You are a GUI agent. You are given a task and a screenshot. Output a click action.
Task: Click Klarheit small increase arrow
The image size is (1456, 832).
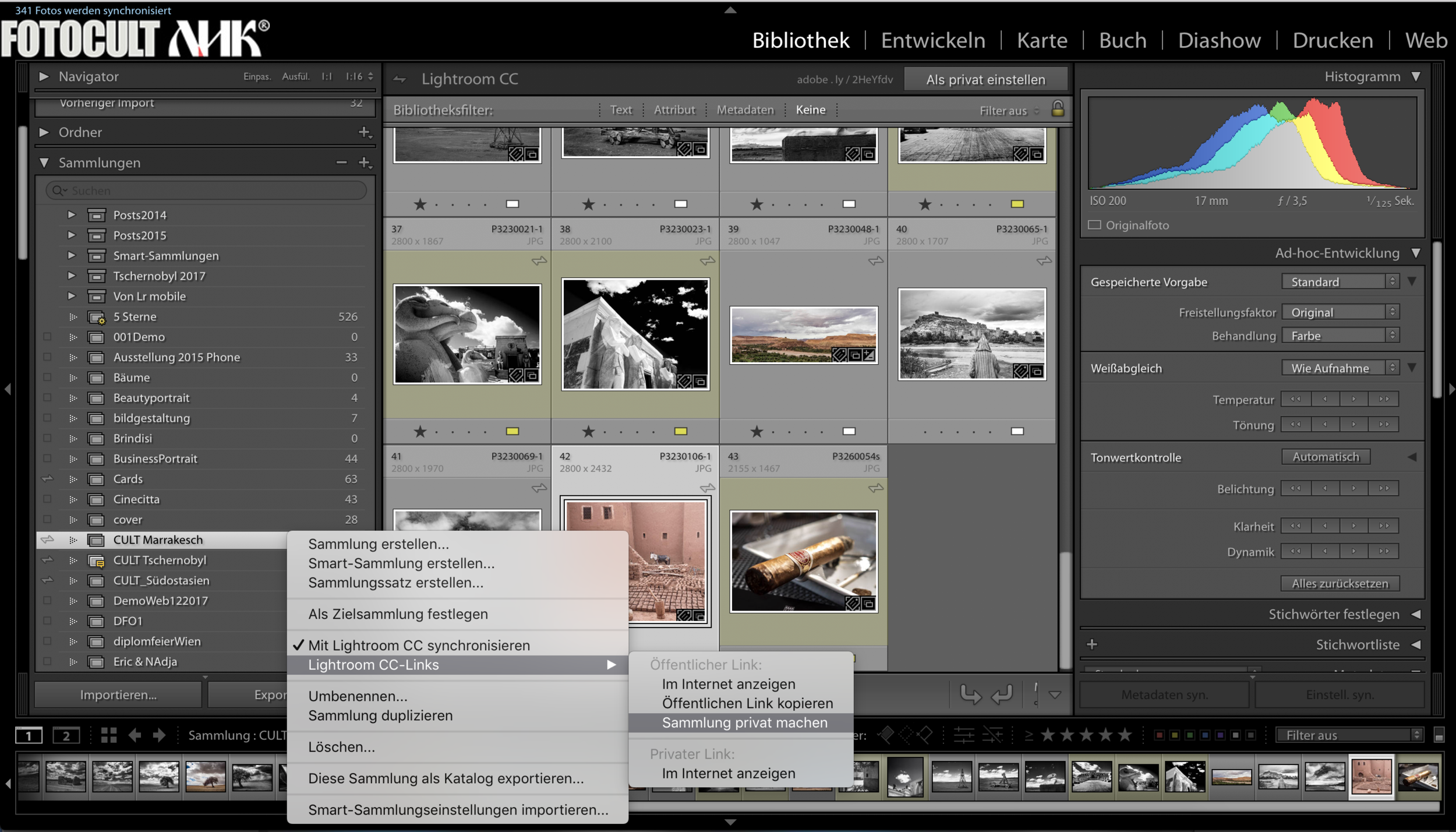(1354, 526)
